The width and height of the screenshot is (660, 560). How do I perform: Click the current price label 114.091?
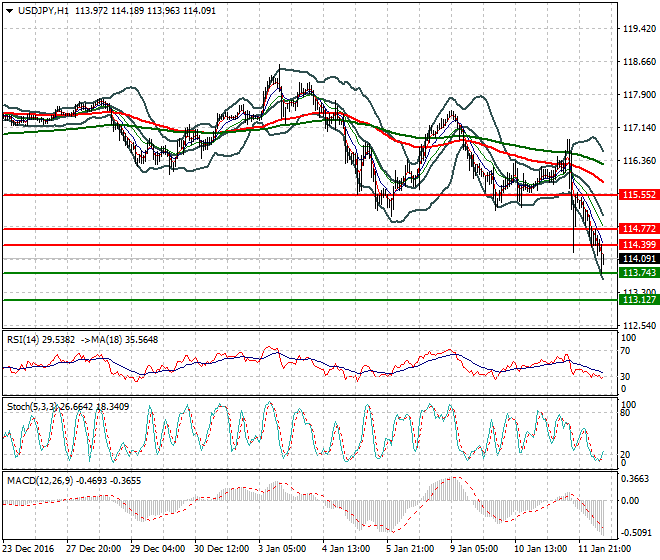639,259
